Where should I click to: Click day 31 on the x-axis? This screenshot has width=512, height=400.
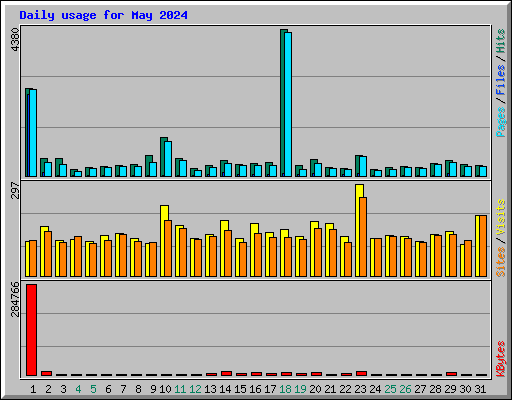480,389
